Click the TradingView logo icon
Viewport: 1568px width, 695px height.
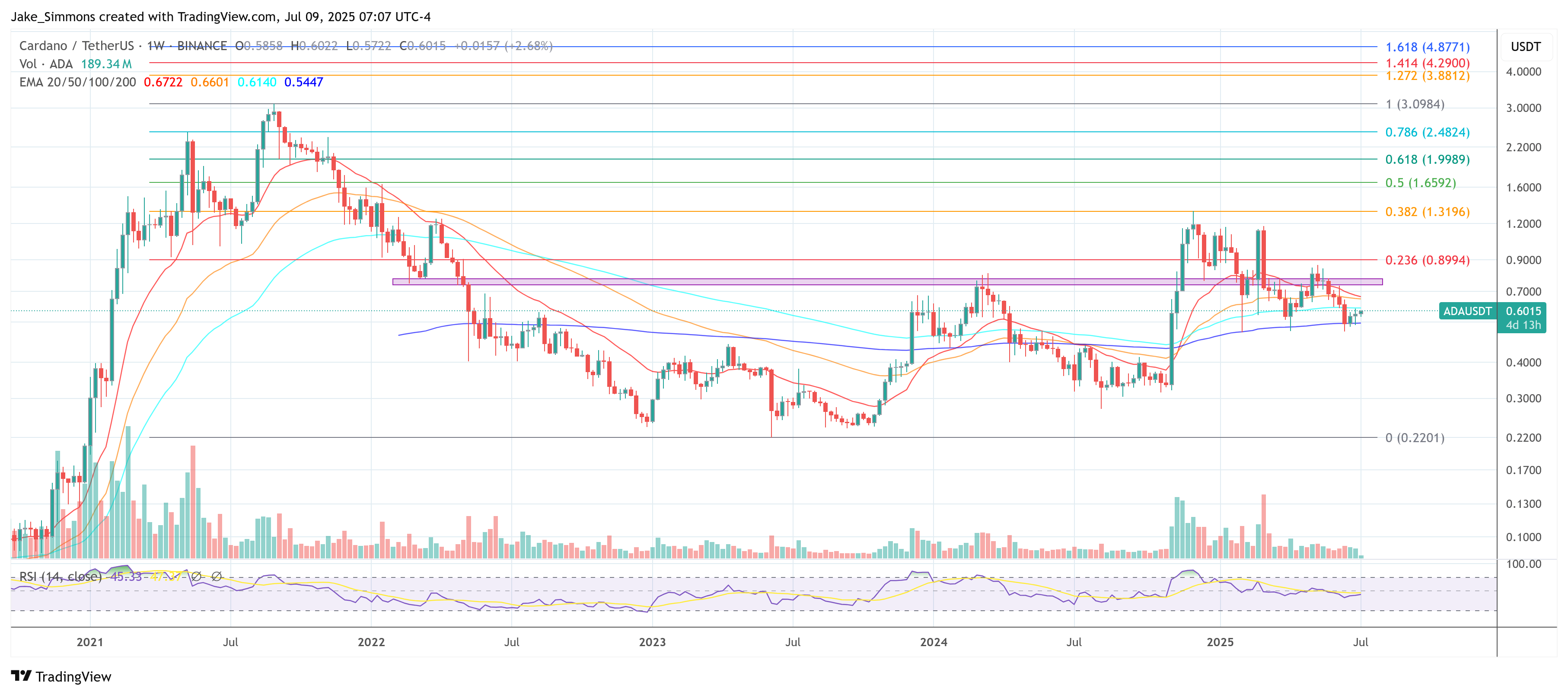(21, 676)
